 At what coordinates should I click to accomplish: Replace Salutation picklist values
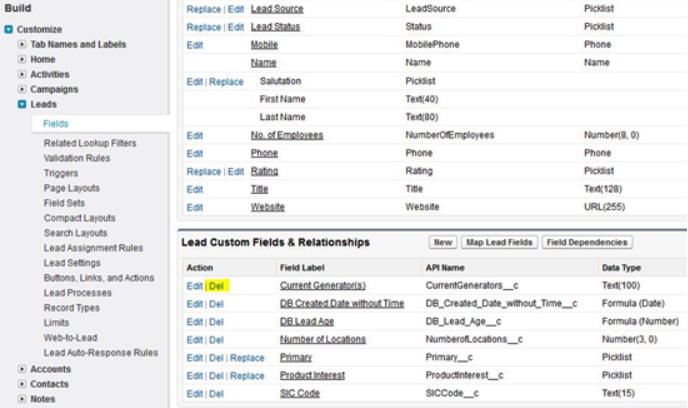click(226, 82)
